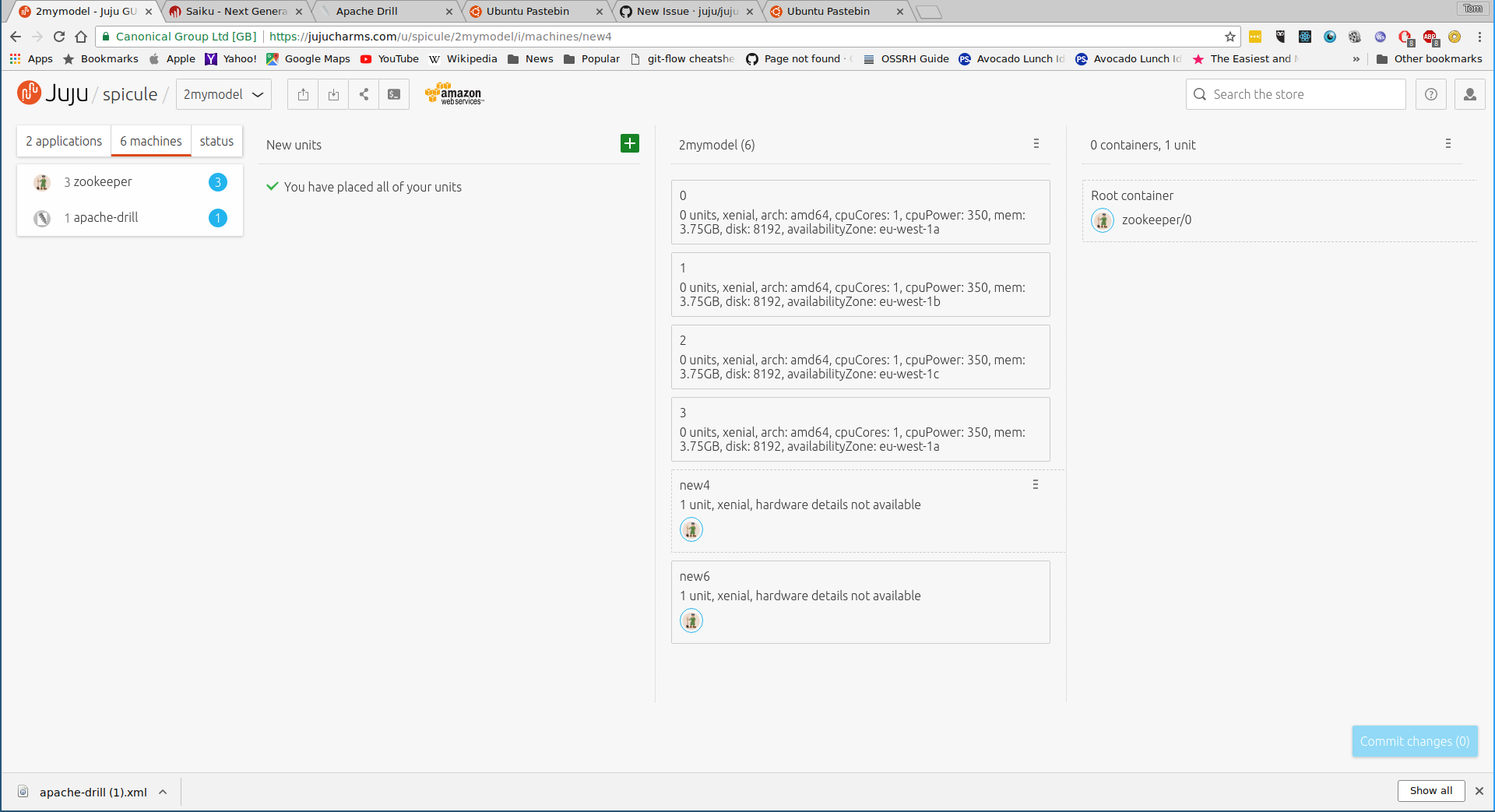Click zookeeper/0 unit name
Image resolution: width=1495 pixels, height=812 pixels.
1156,220
